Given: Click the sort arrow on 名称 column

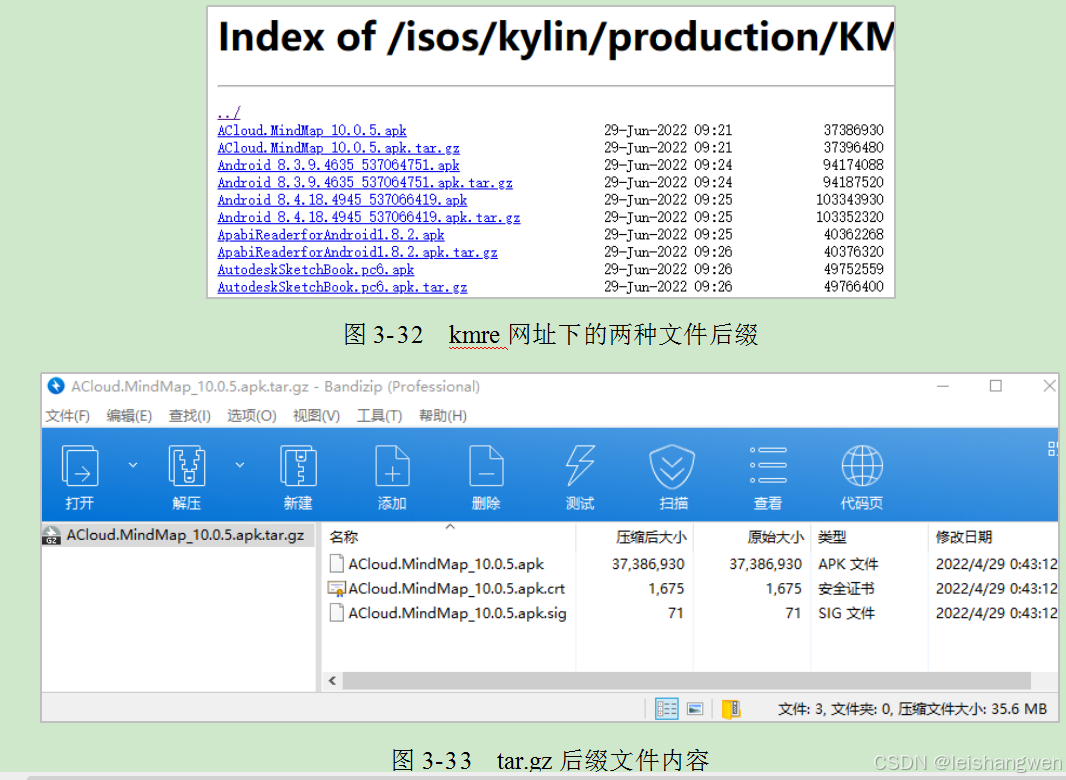Looking at the screenshot, I should pyautogui.click(x=450, y=527).
